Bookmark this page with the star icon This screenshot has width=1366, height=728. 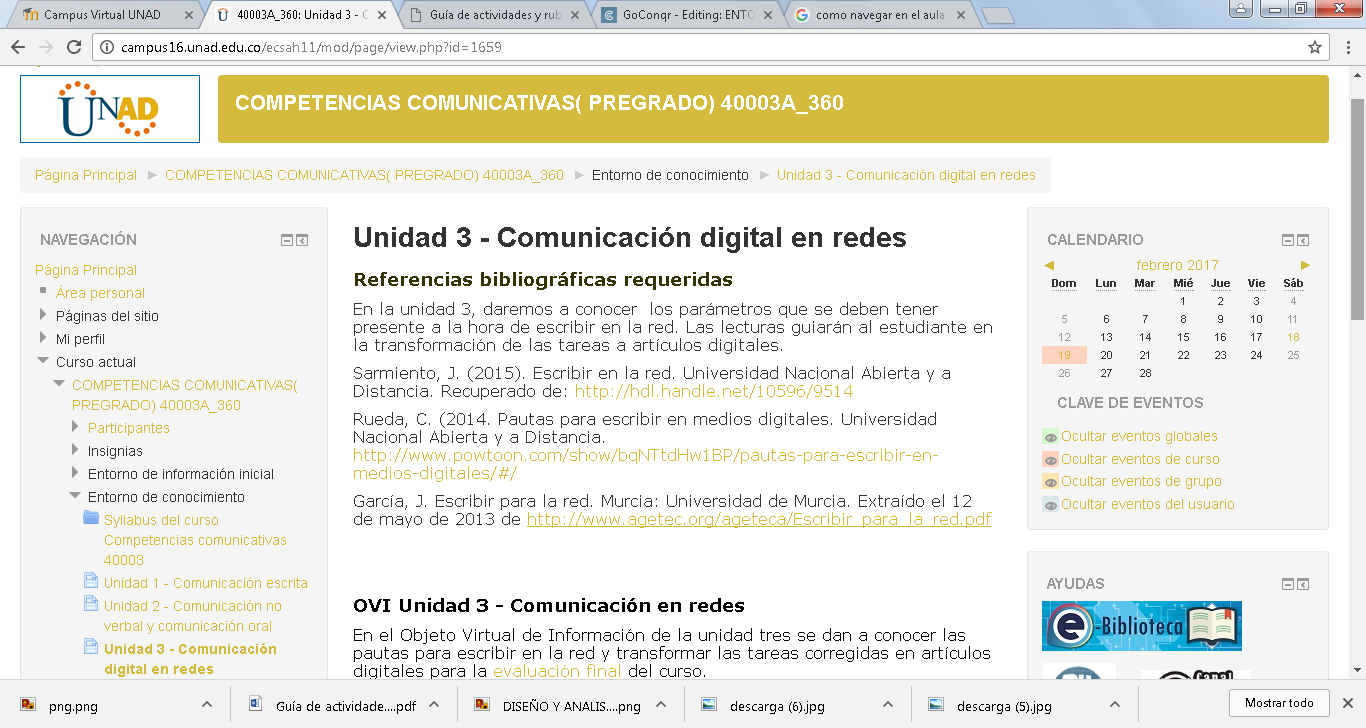pyautogui.click(x=1315, y=47)
